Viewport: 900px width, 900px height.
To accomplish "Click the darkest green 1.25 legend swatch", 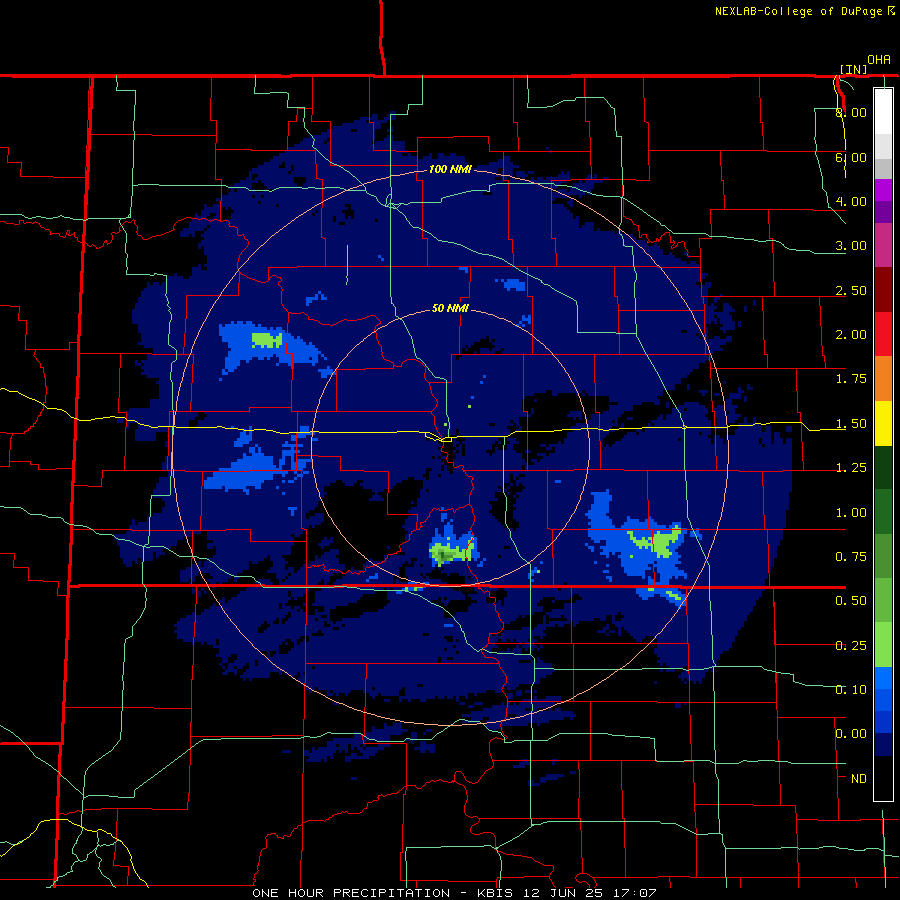I will tap(883, 467).
